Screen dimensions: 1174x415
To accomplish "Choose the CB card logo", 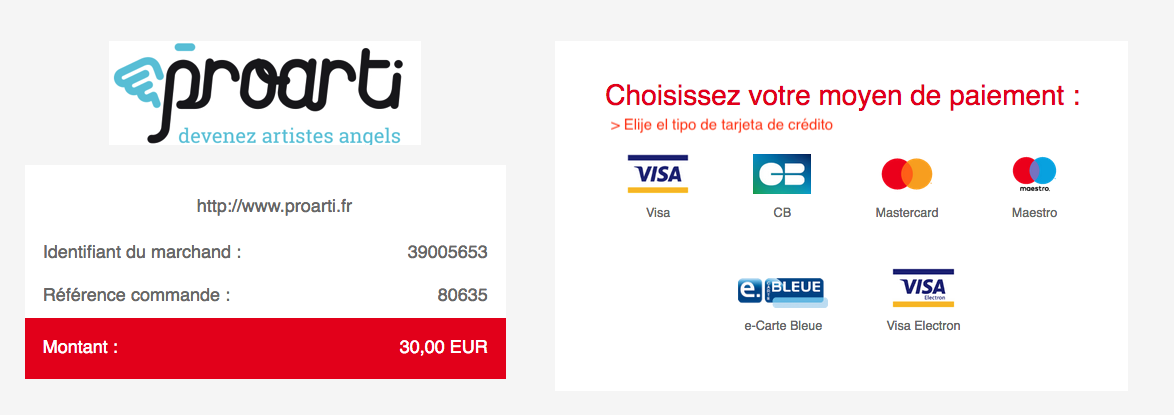I will coord(782,174).
